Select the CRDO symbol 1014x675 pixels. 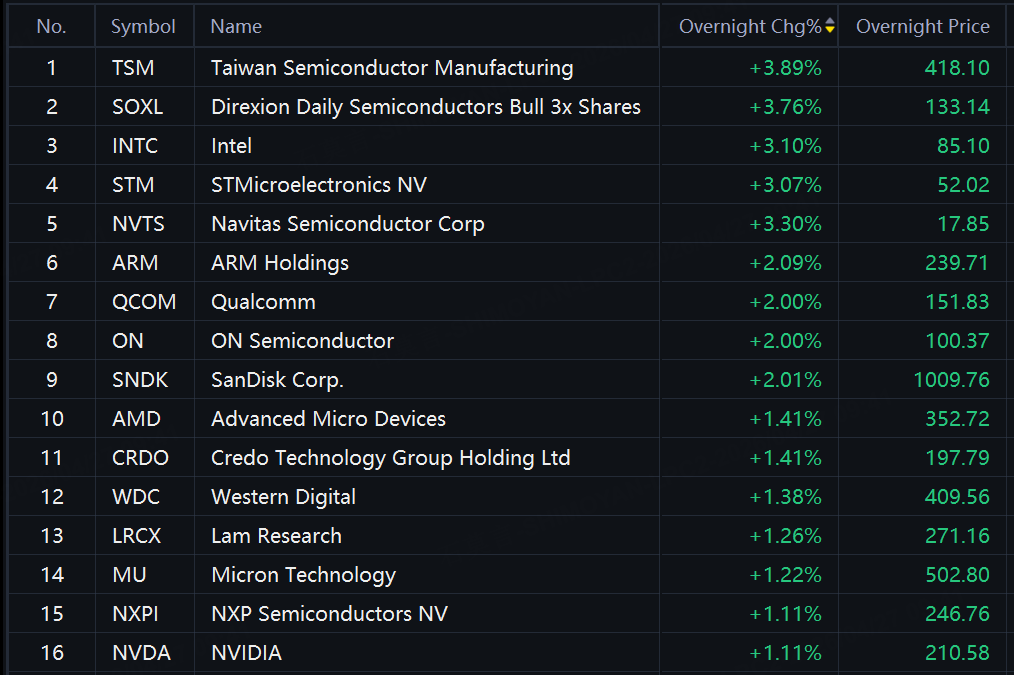tap(140, 458)
